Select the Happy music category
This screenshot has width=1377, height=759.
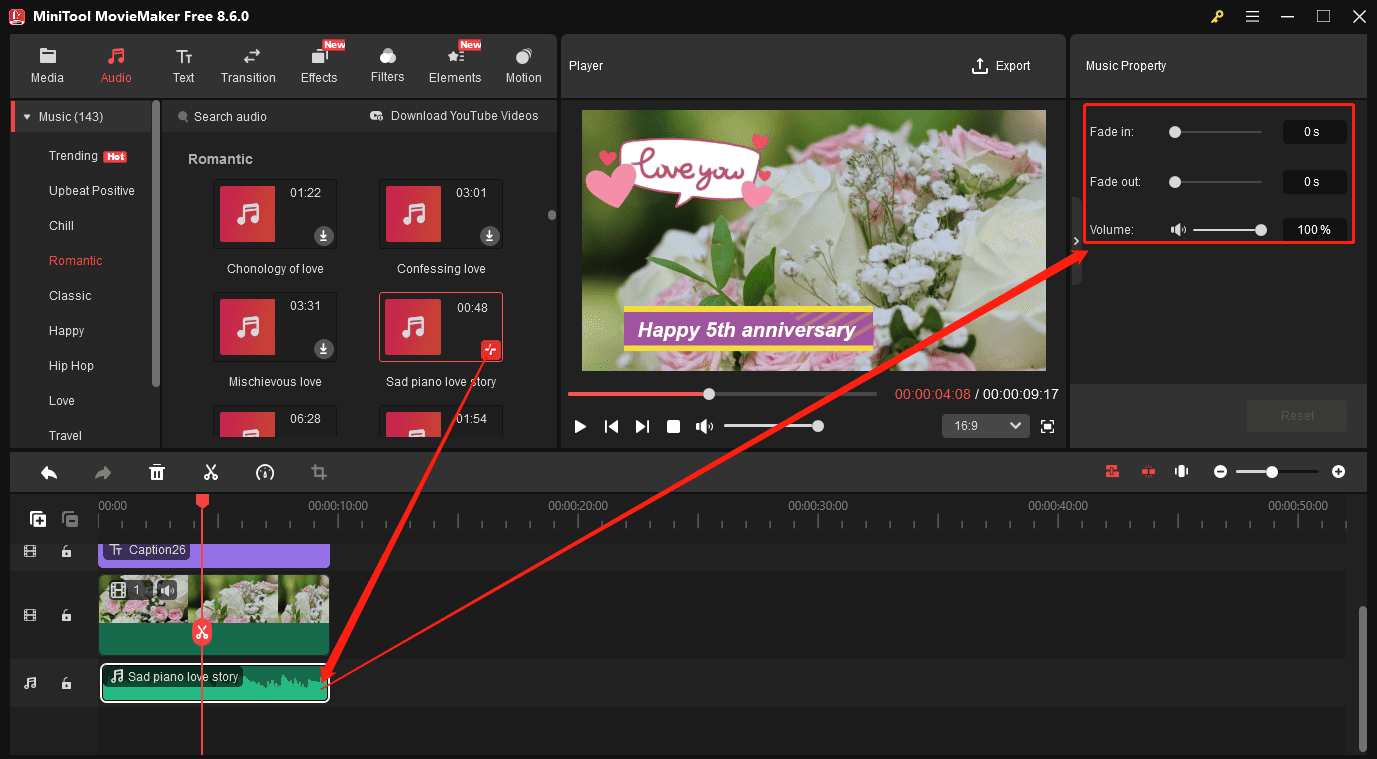point(66,331)
